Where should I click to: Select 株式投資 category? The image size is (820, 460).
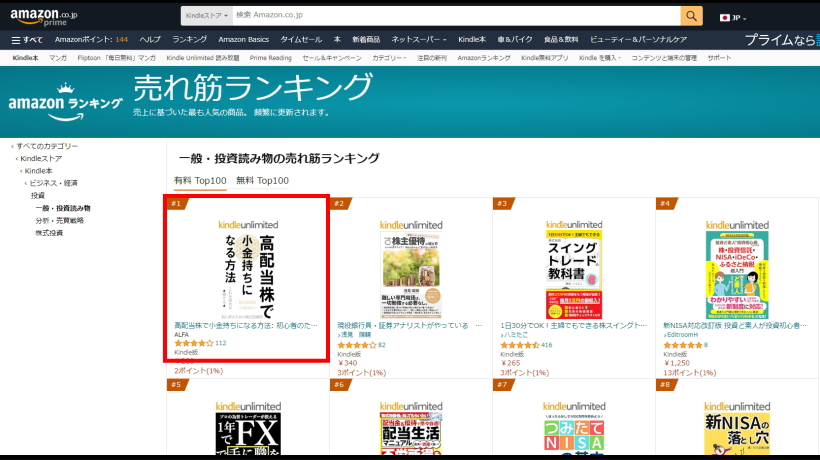[49, 233]
